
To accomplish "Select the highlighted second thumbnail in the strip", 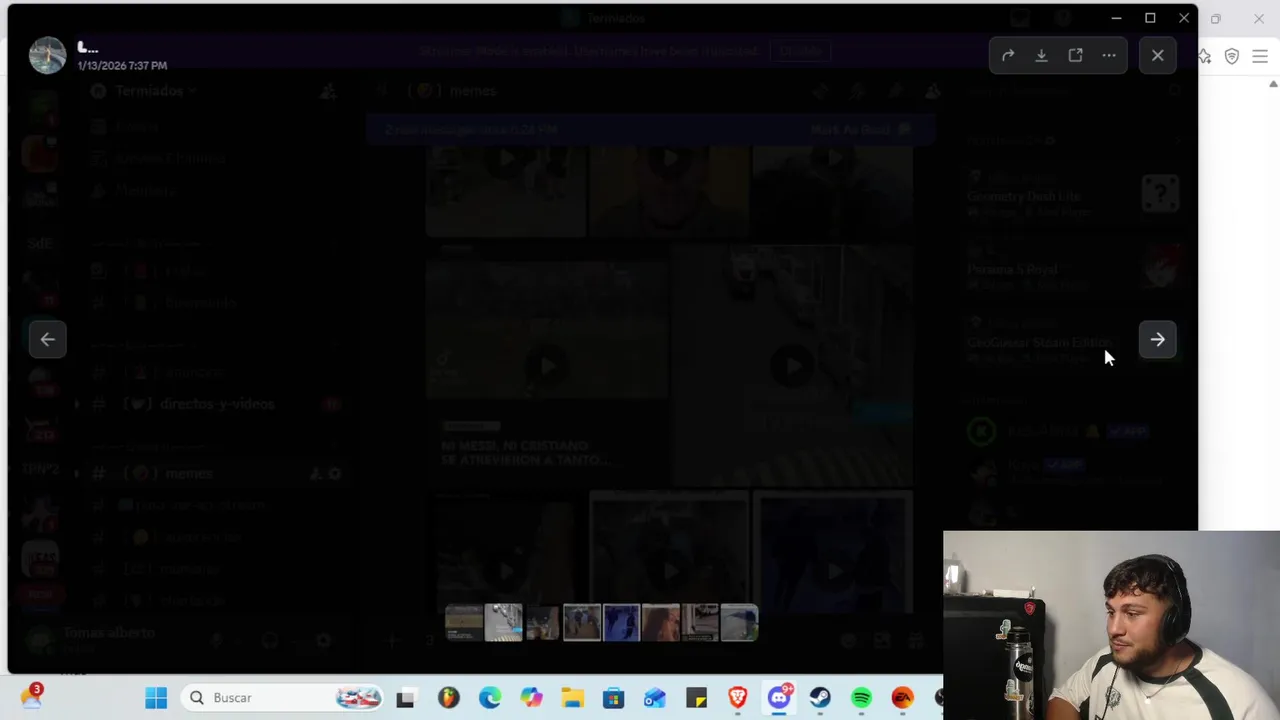I will [x=503, y=622].
